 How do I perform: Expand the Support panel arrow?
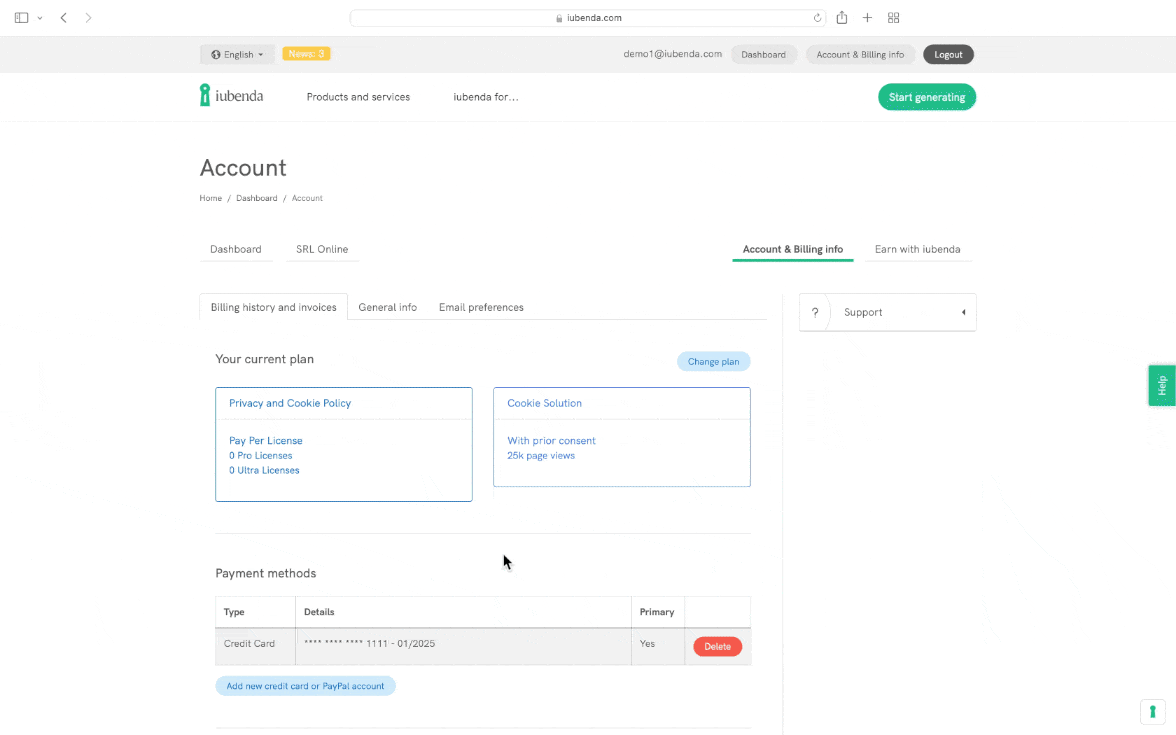click(x=963, y=312)
